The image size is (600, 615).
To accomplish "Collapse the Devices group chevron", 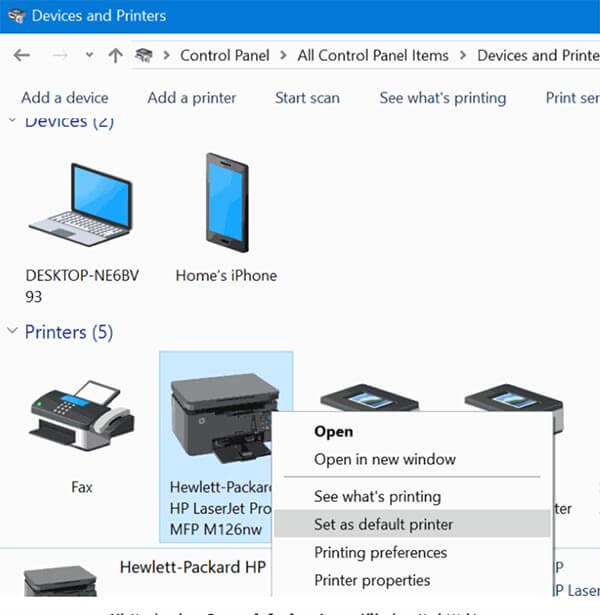I will [x=12, y=120].
